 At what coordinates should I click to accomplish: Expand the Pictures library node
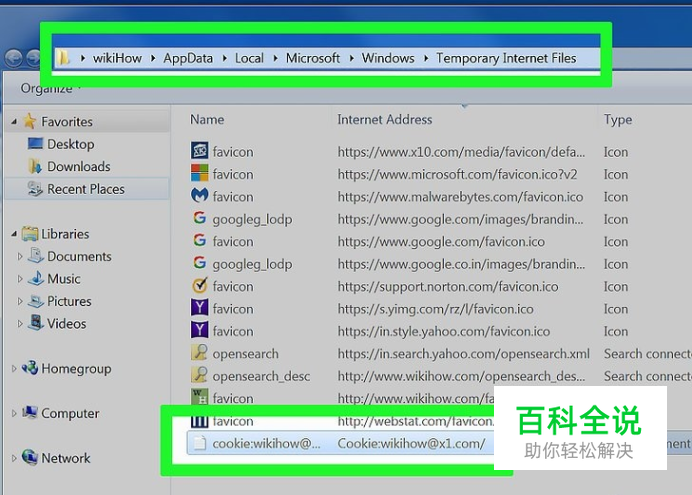pyautogui.click(x=20, y=301)
